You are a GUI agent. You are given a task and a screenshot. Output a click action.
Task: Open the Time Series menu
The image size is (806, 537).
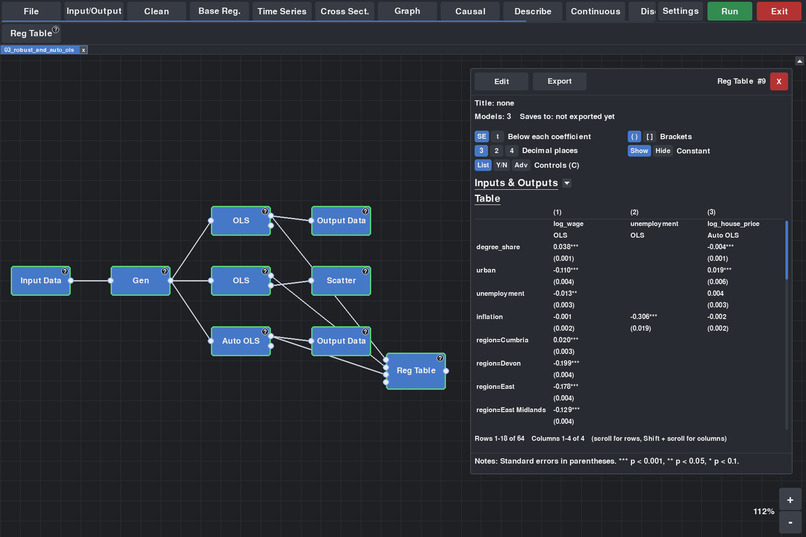click(282, 11)
